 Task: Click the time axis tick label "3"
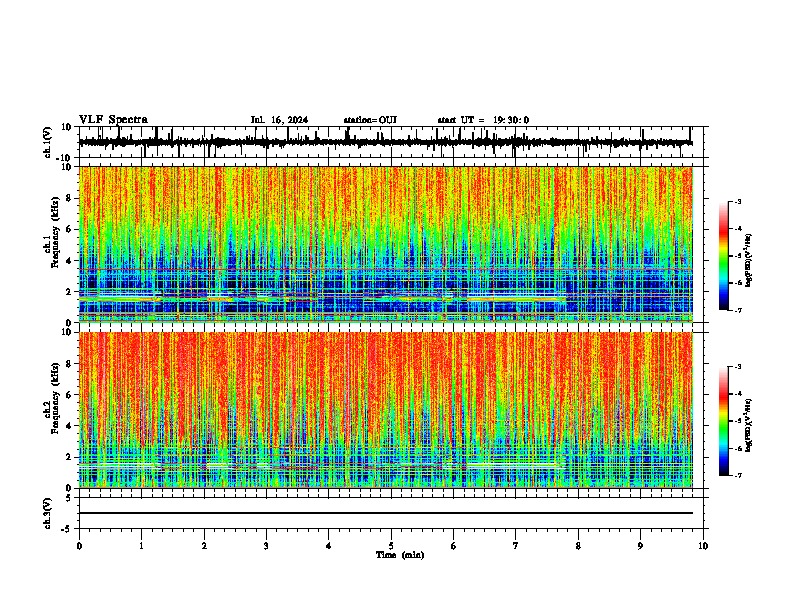point(266,546)
